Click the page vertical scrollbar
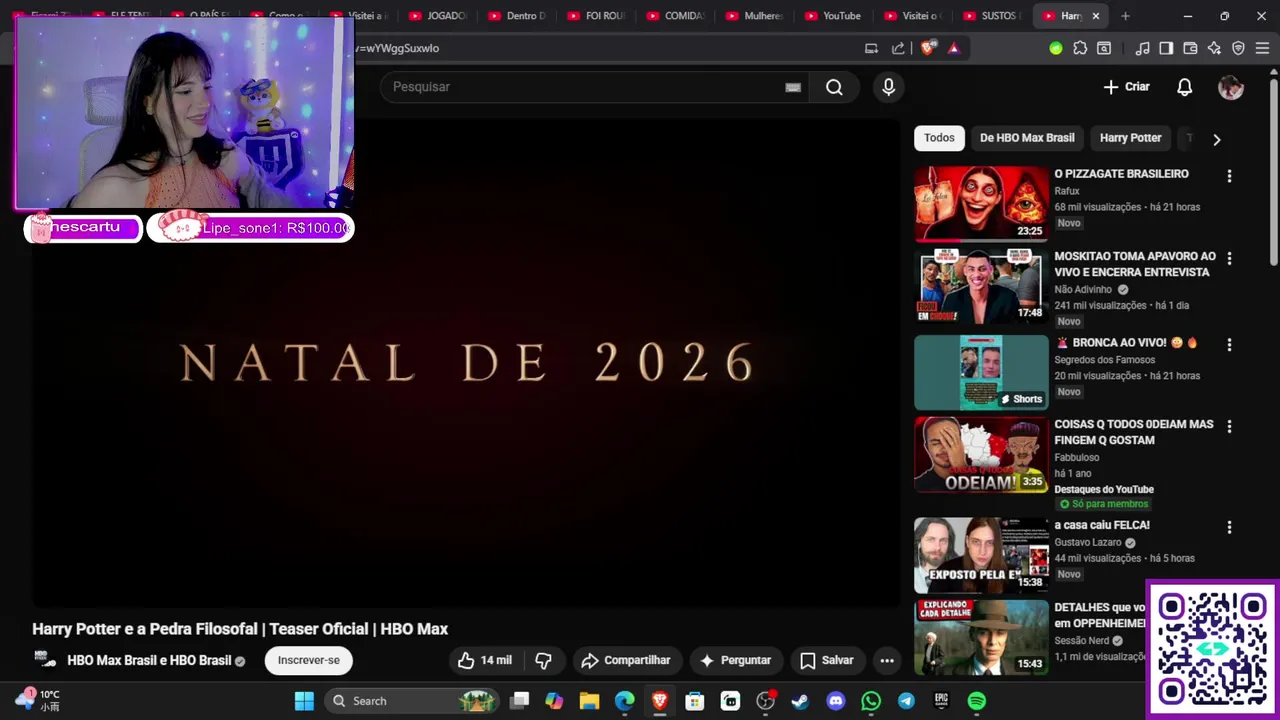Image resolution: width=1280 pixels, height=720 pixels. pos(1273,170)
